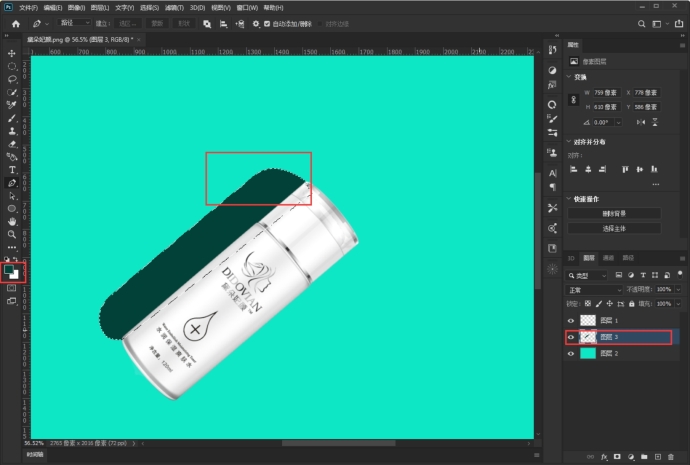Toggle lock all padlock
Screen dimensions: 690x465
631,304
